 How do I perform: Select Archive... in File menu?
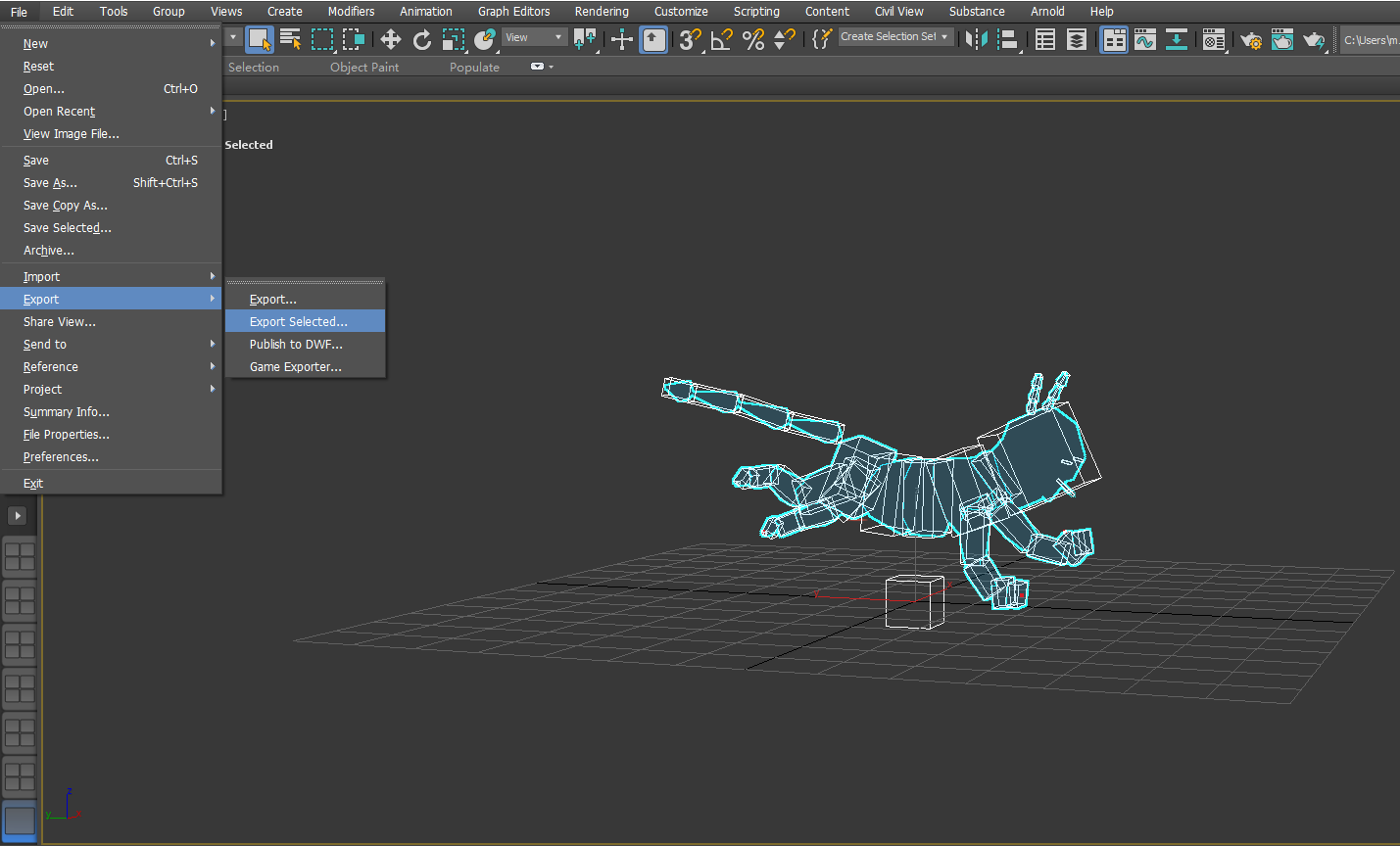(x=111, y=250)
